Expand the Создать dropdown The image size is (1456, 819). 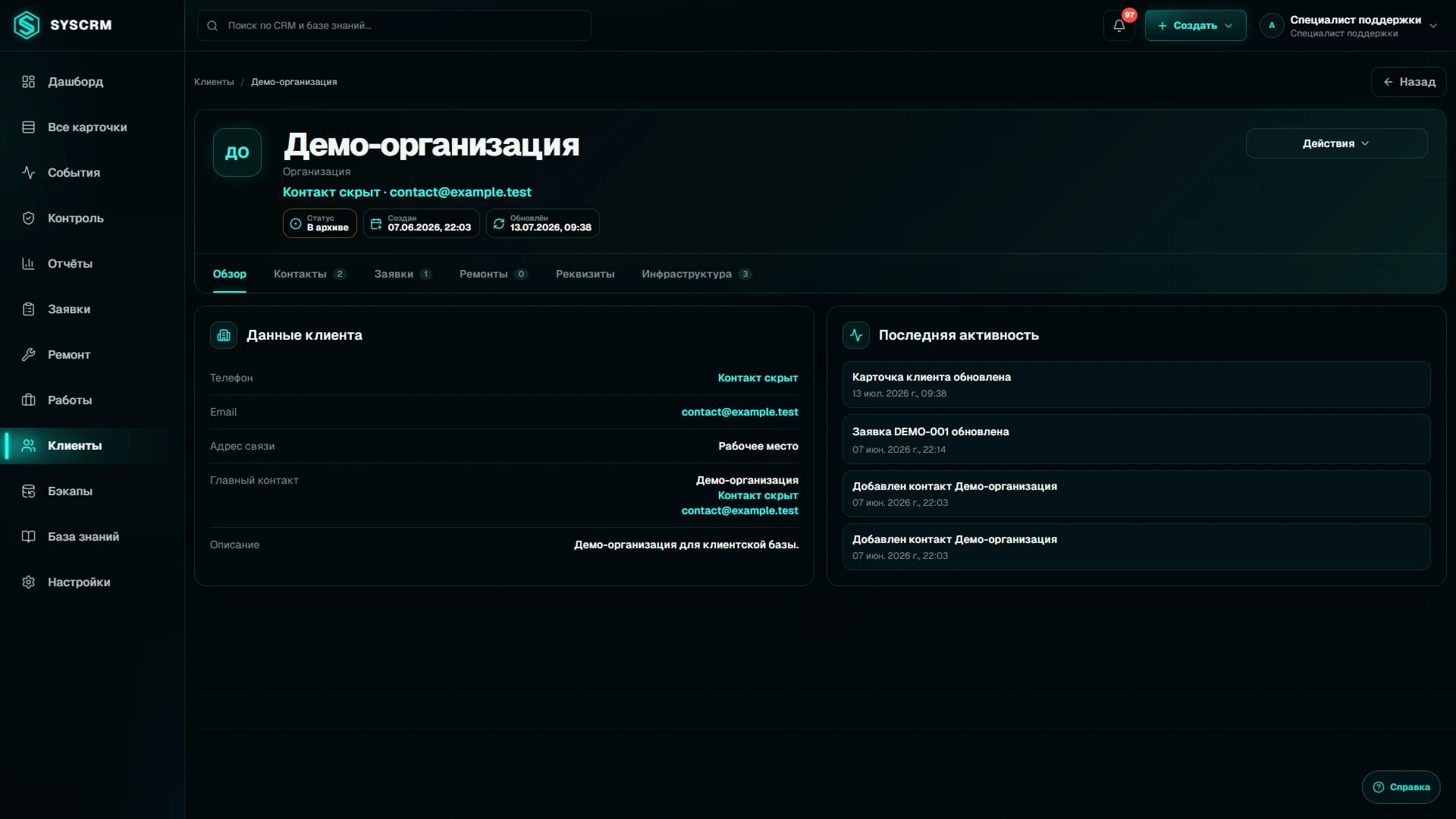coord(1195,26)
